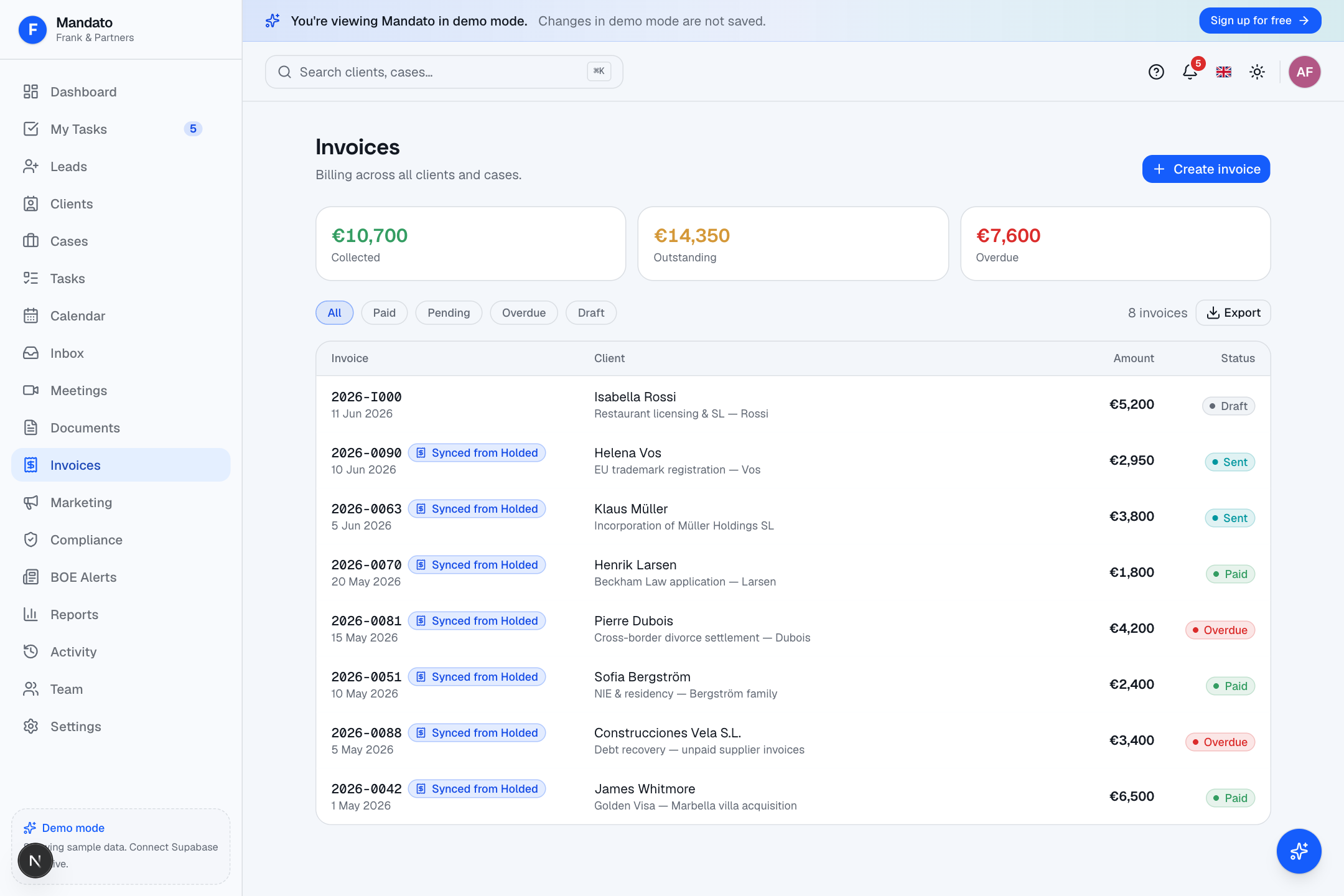Click the Status column header
The height and width of the screenshot is (896, 1344).
point(1238,358)
